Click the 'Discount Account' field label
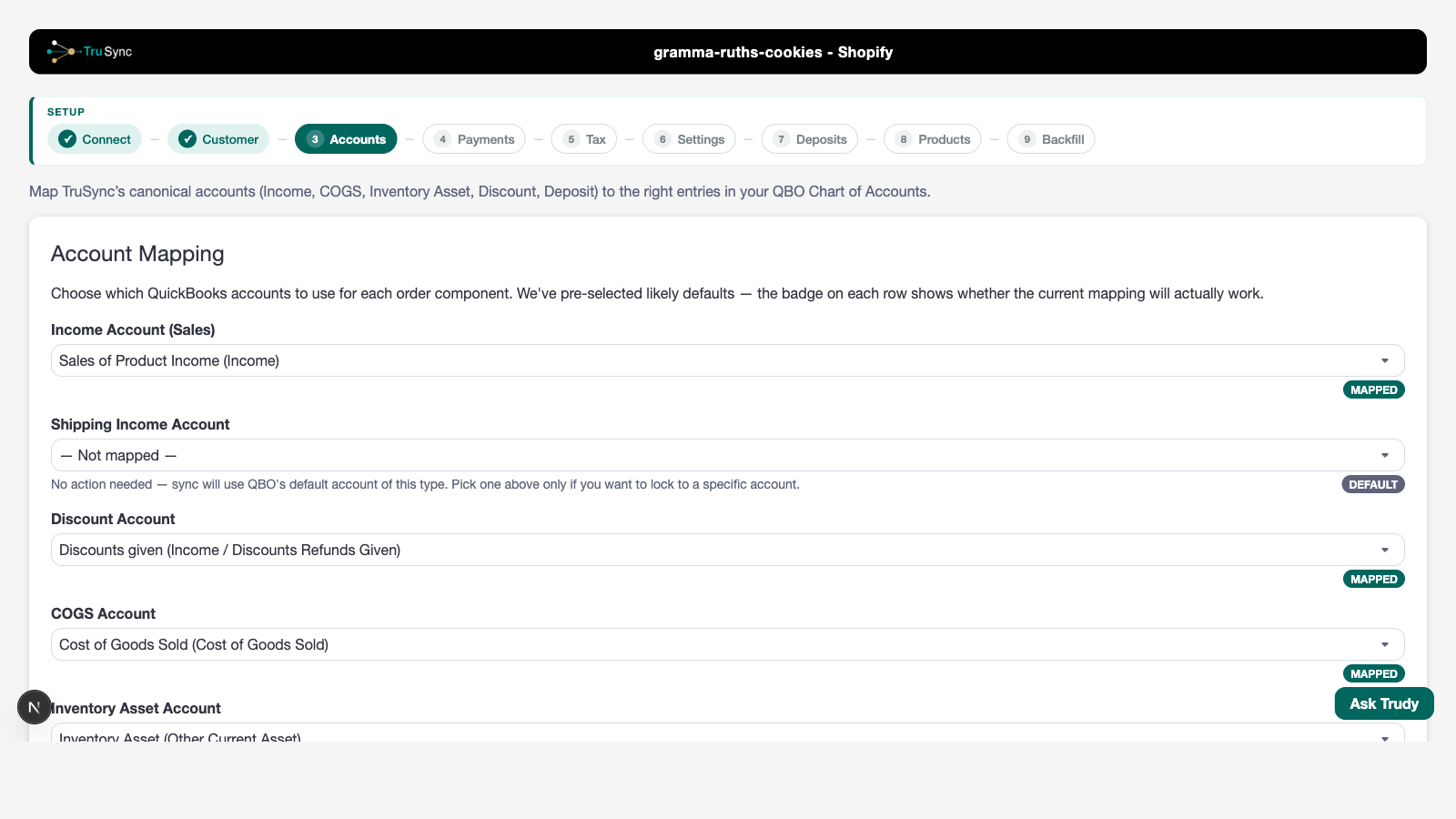This screenshot has height=819, width=1456. pyautogui.click(x=113, y=519)
